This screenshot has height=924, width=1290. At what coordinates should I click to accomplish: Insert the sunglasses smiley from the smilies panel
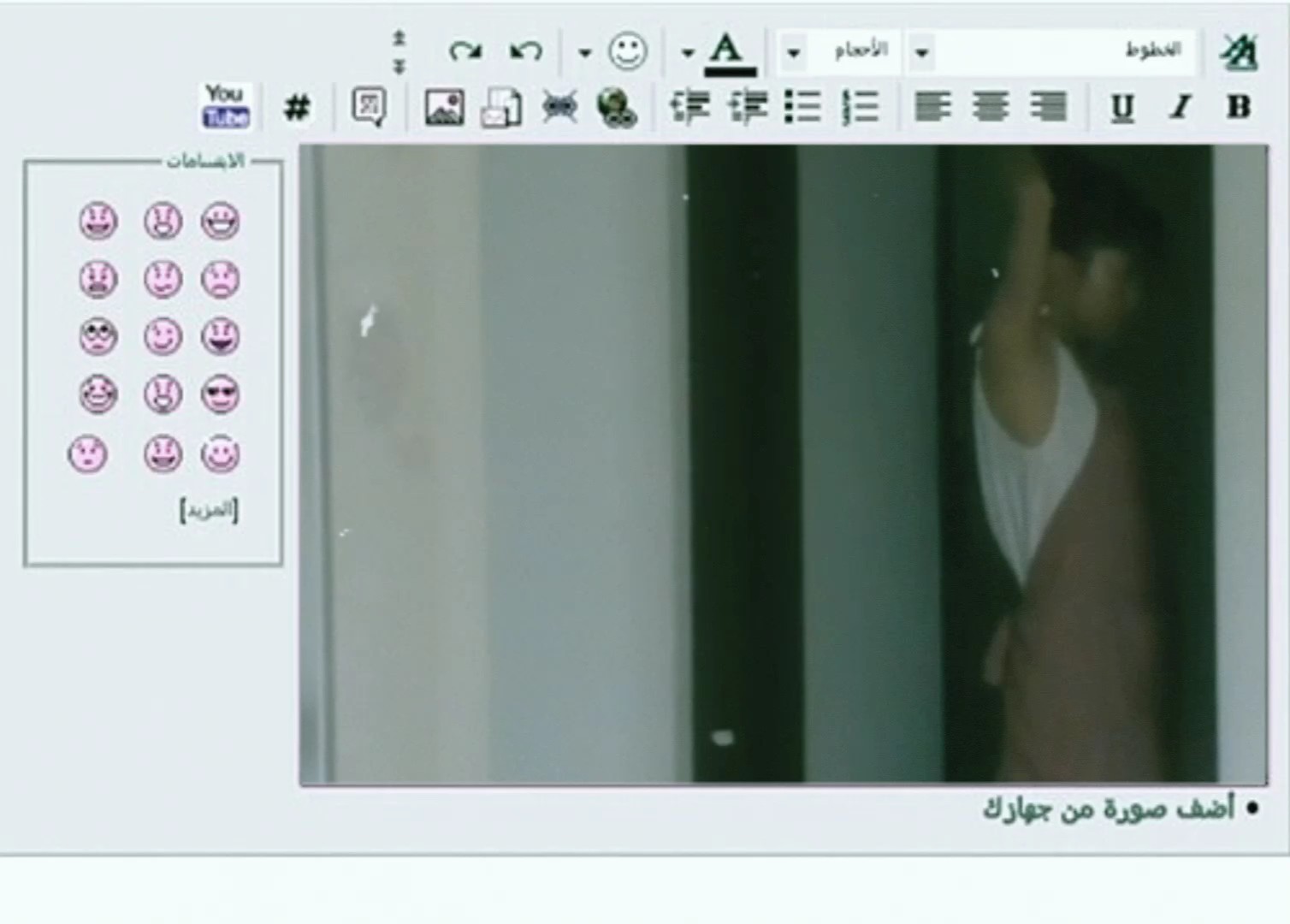(x=220, y=394)
